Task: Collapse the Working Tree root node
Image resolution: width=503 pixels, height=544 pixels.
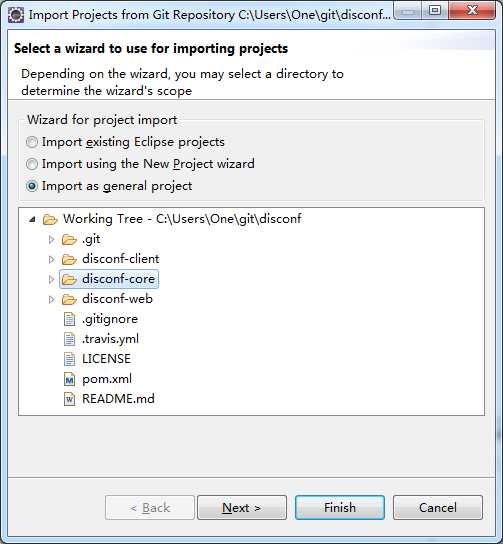Action: (x=32, y=219)
